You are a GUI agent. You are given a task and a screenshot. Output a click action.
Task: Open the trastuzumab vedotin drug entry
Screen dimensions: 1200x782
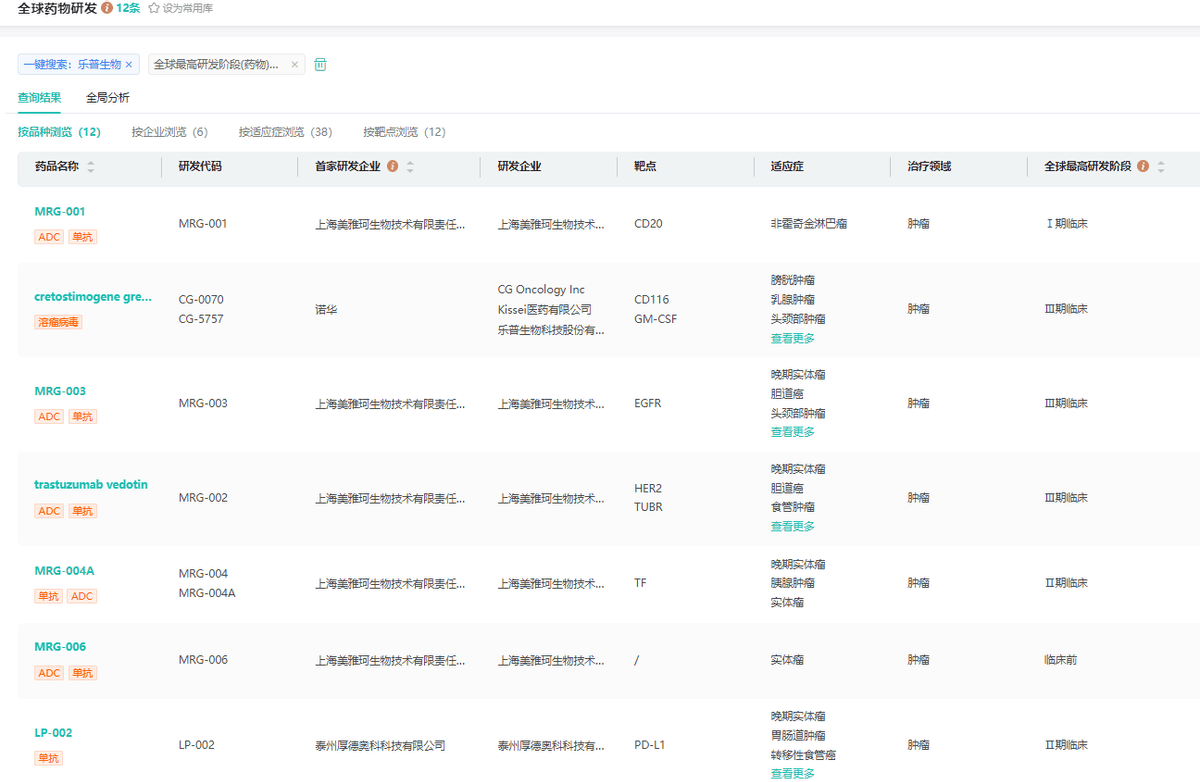(x=91, y=485)
